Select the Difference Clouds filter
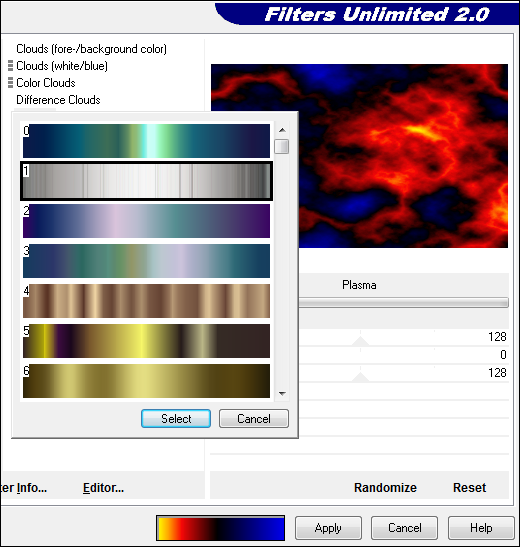Viewport: 520px width, 547px height. pos(58,100)
